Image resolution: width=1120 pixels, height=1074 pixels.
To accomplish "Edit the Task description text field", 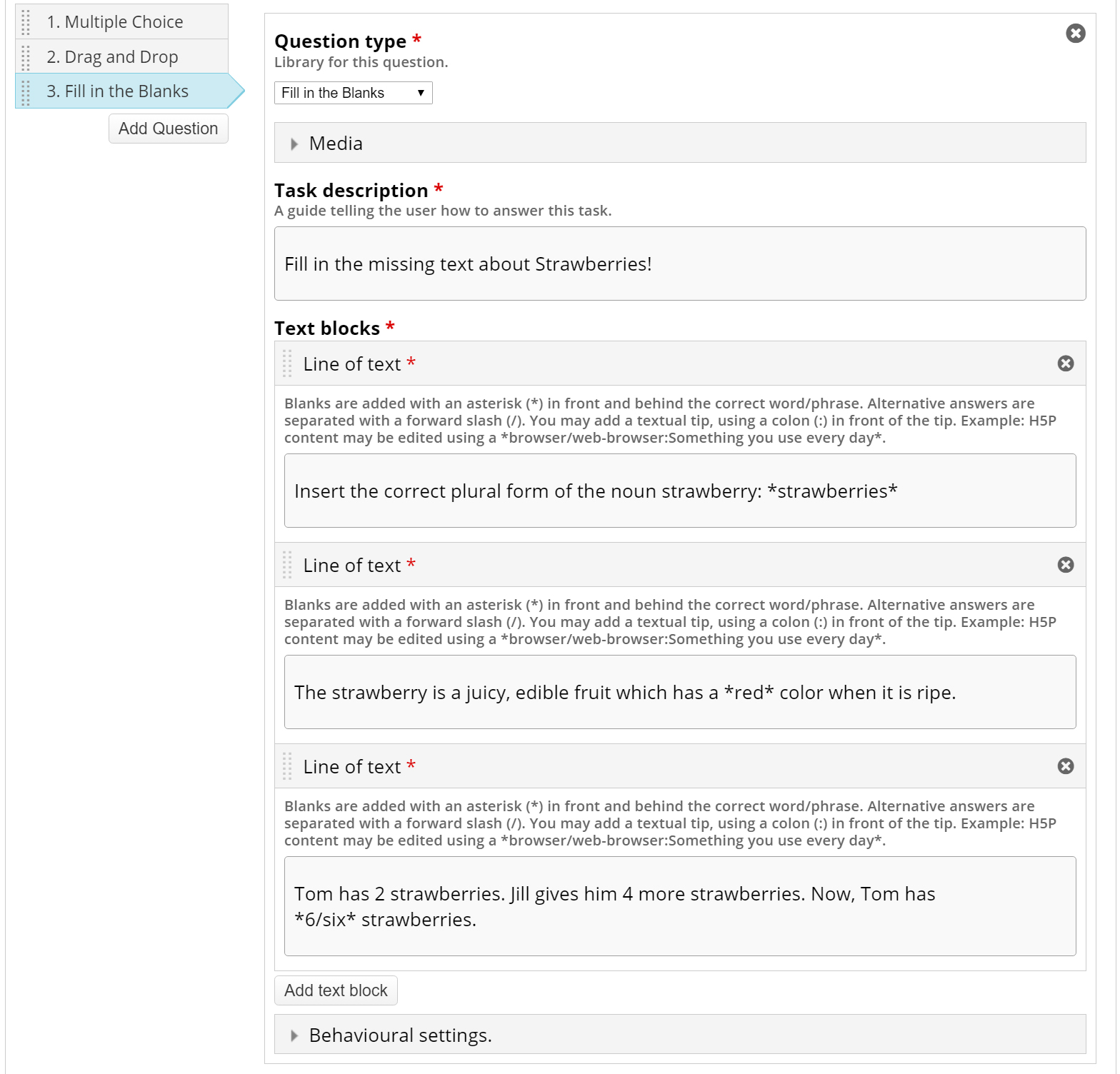I will (x=679, y=264).
